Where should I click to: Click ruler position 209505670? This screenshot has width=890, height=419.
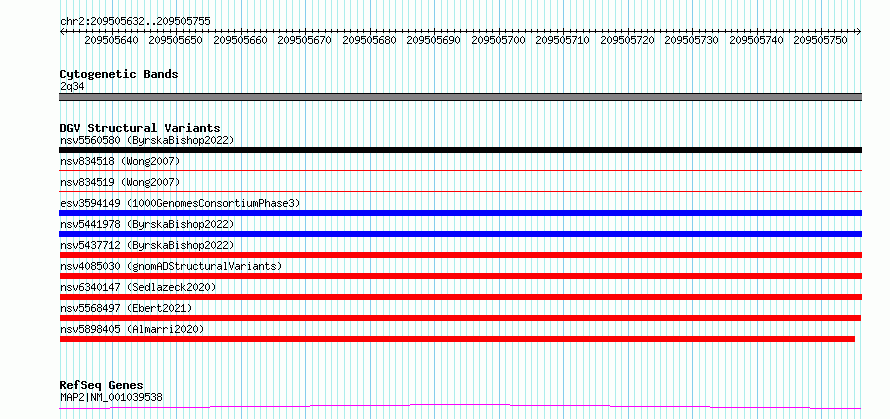pos(305,40)
